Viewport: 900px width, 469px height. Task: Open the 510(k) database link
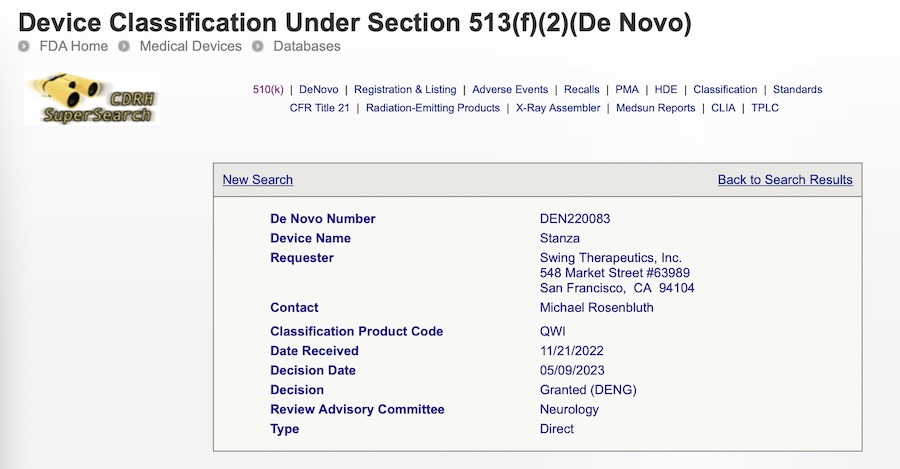(x=268, y=89)
